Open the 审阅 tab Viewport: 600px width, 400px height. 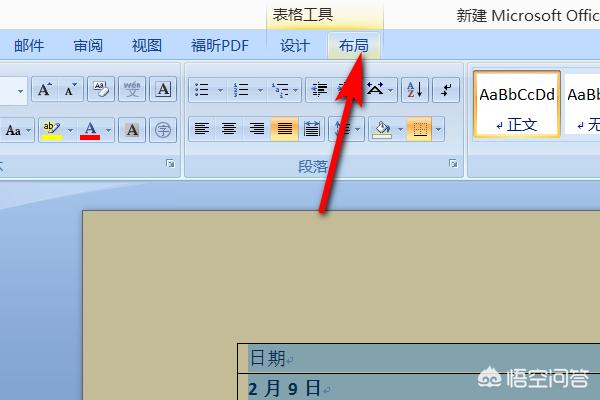coord(88,46)
